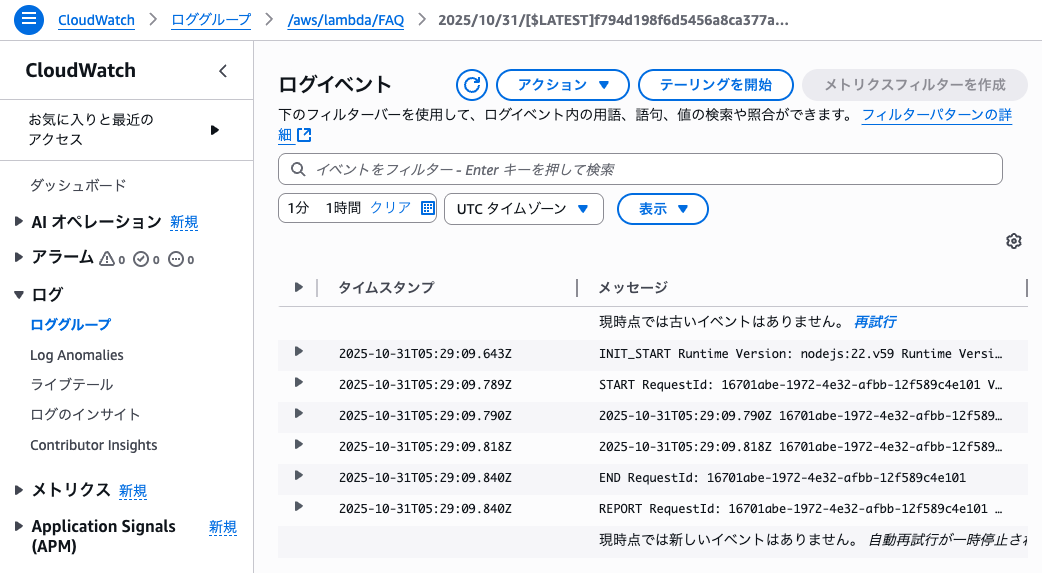Screen dimensions: 1042x573
Task: Expand the 05:29:09.818Z log event row
Action: click(x=298, y=444)
